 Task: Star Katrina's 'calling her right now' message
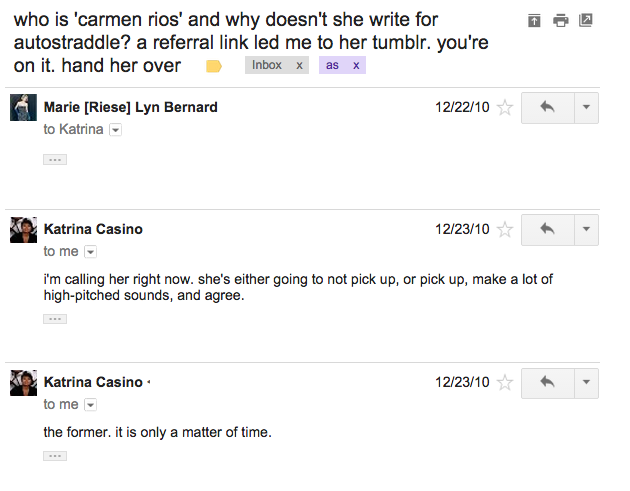tap(505, 230)
